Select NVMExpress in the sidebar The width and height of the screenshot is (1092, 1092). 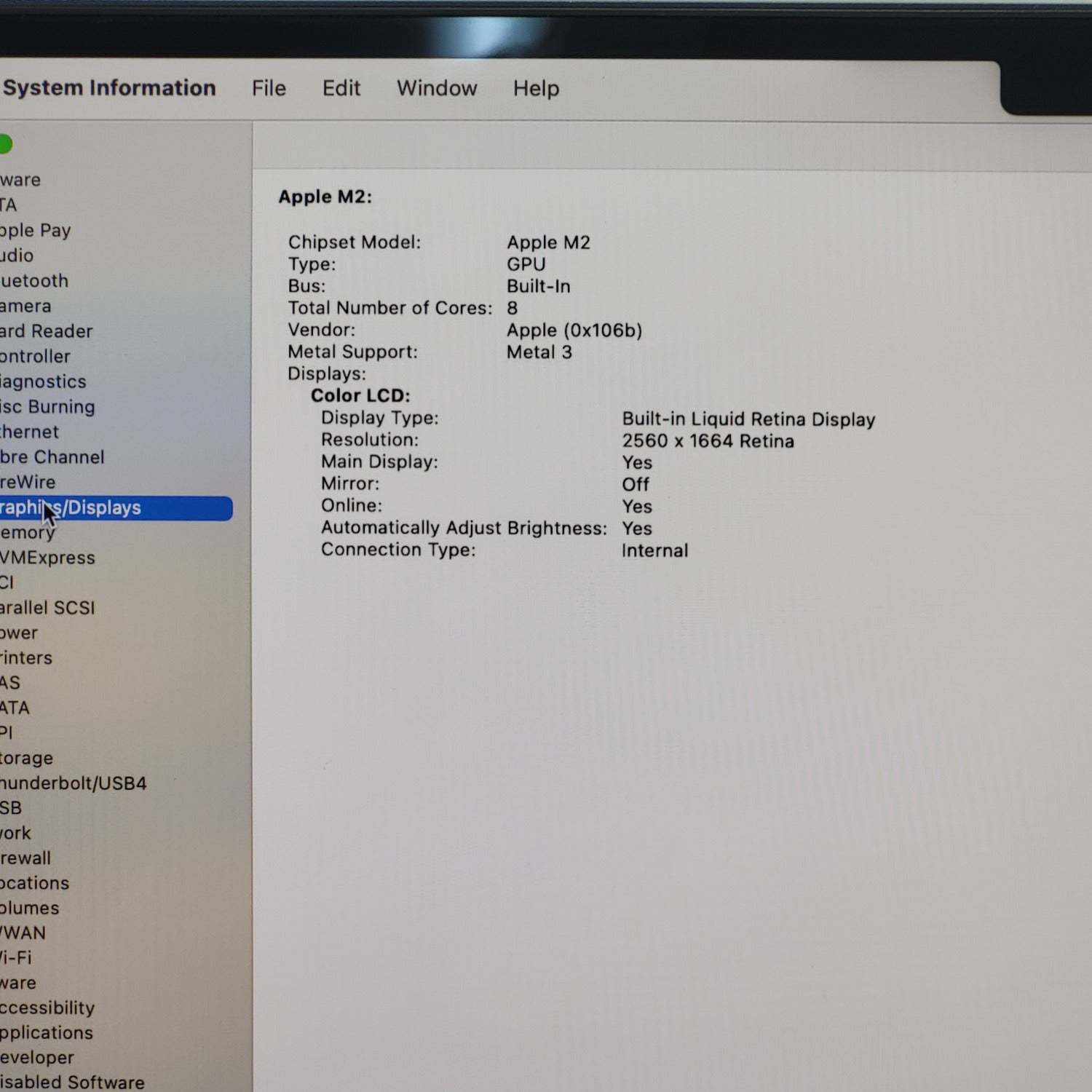tap(47, 558)
